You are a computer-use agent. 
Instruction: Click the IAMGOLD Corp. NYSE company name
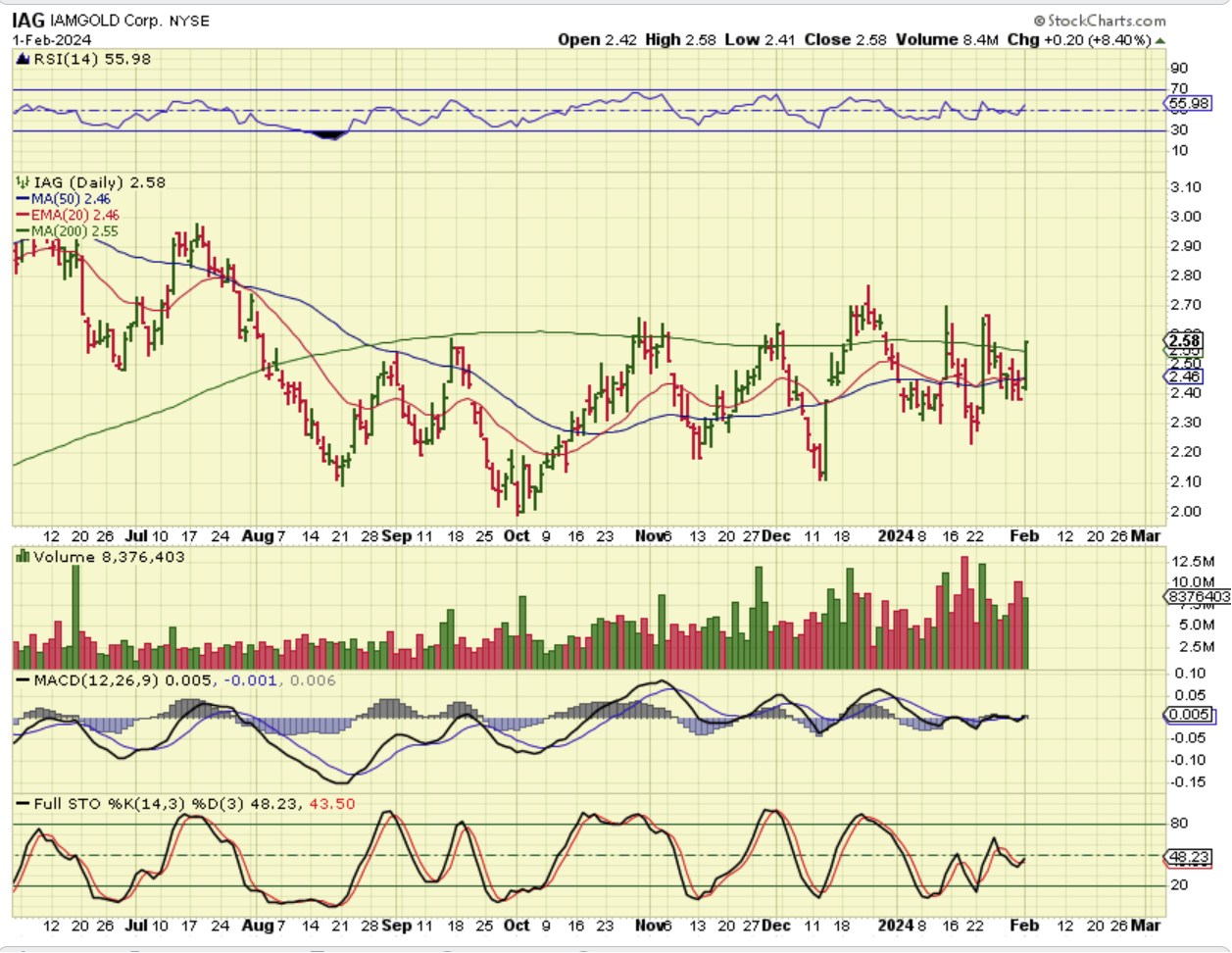[128, 21]
